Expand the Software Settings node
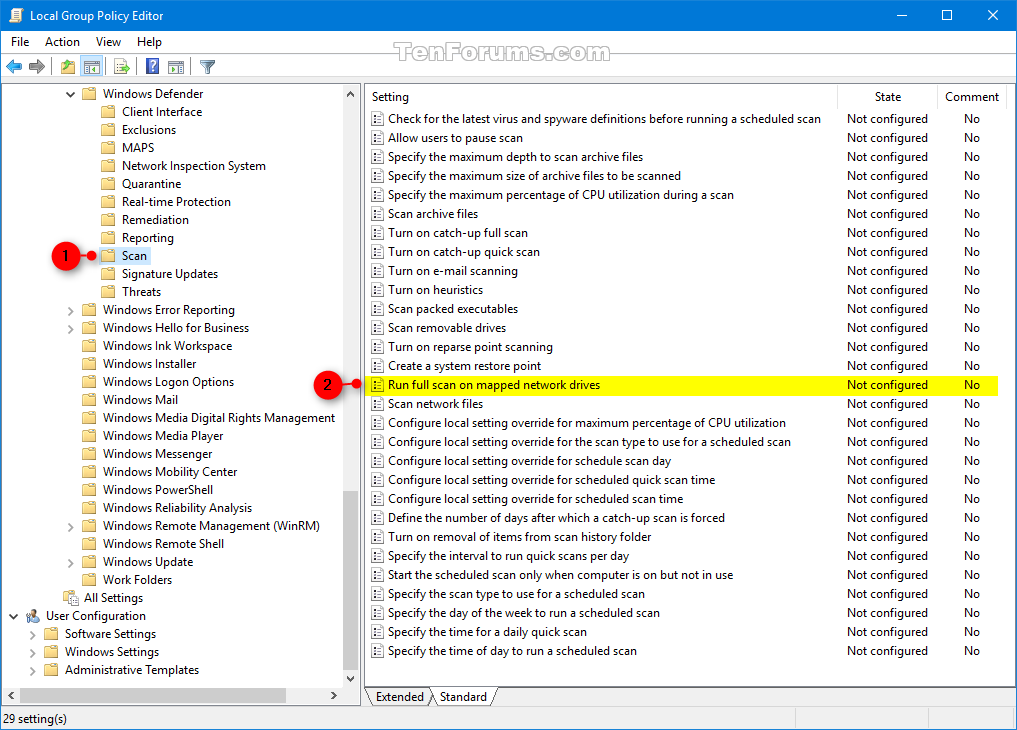The image size is (1017, 730). click(x=32, y=635)
